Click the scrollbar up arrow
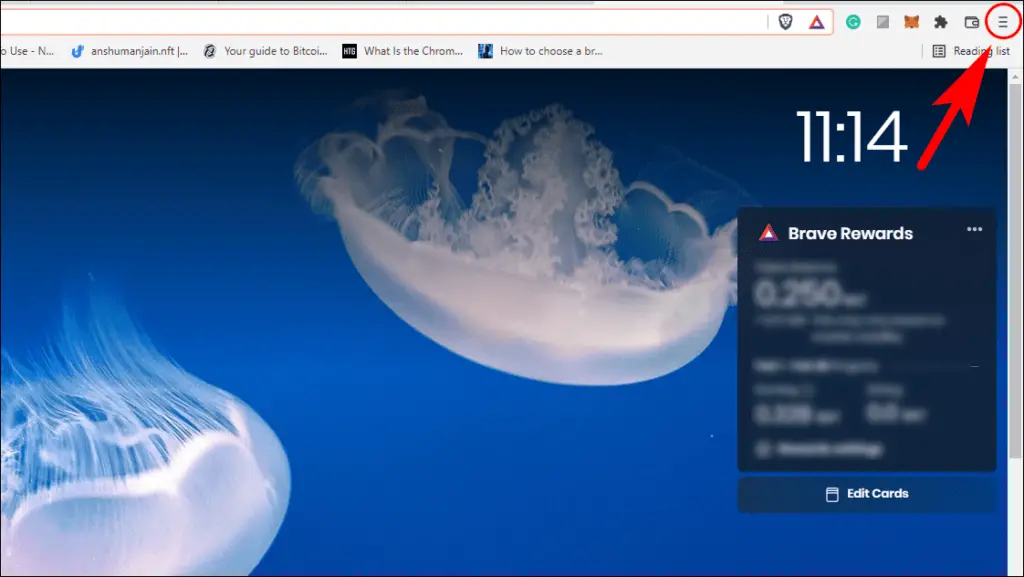Image resolution: width=1024 pixels, height=577 pixels. point(1016,76)
